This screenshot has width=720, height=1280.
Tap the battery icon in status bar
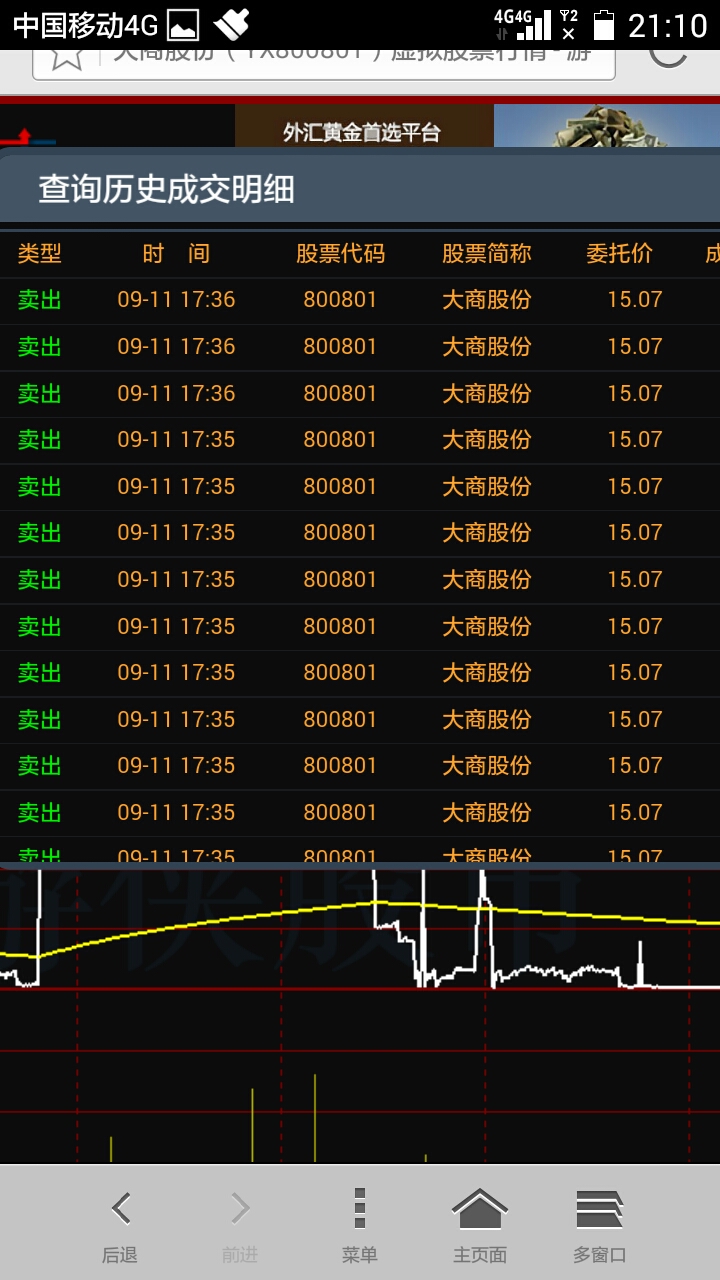[603, 25]
